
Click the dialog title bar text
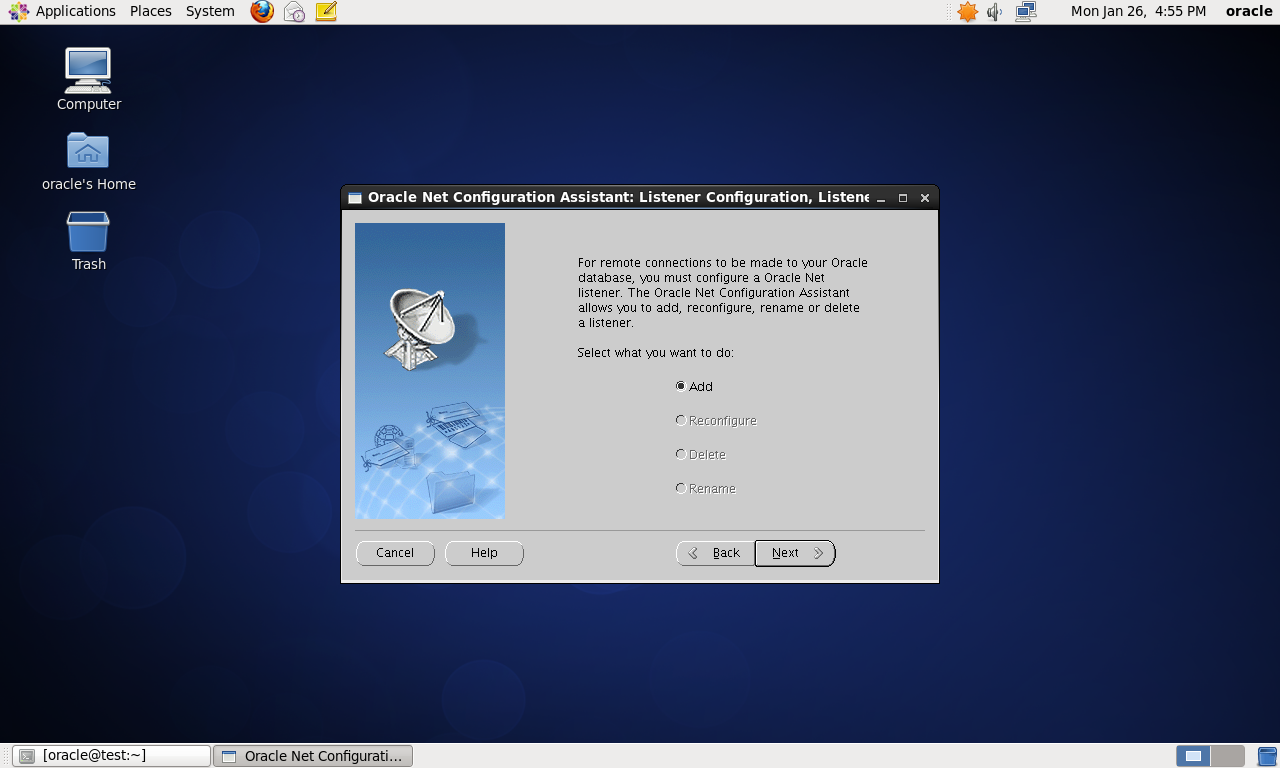(618, 197)
